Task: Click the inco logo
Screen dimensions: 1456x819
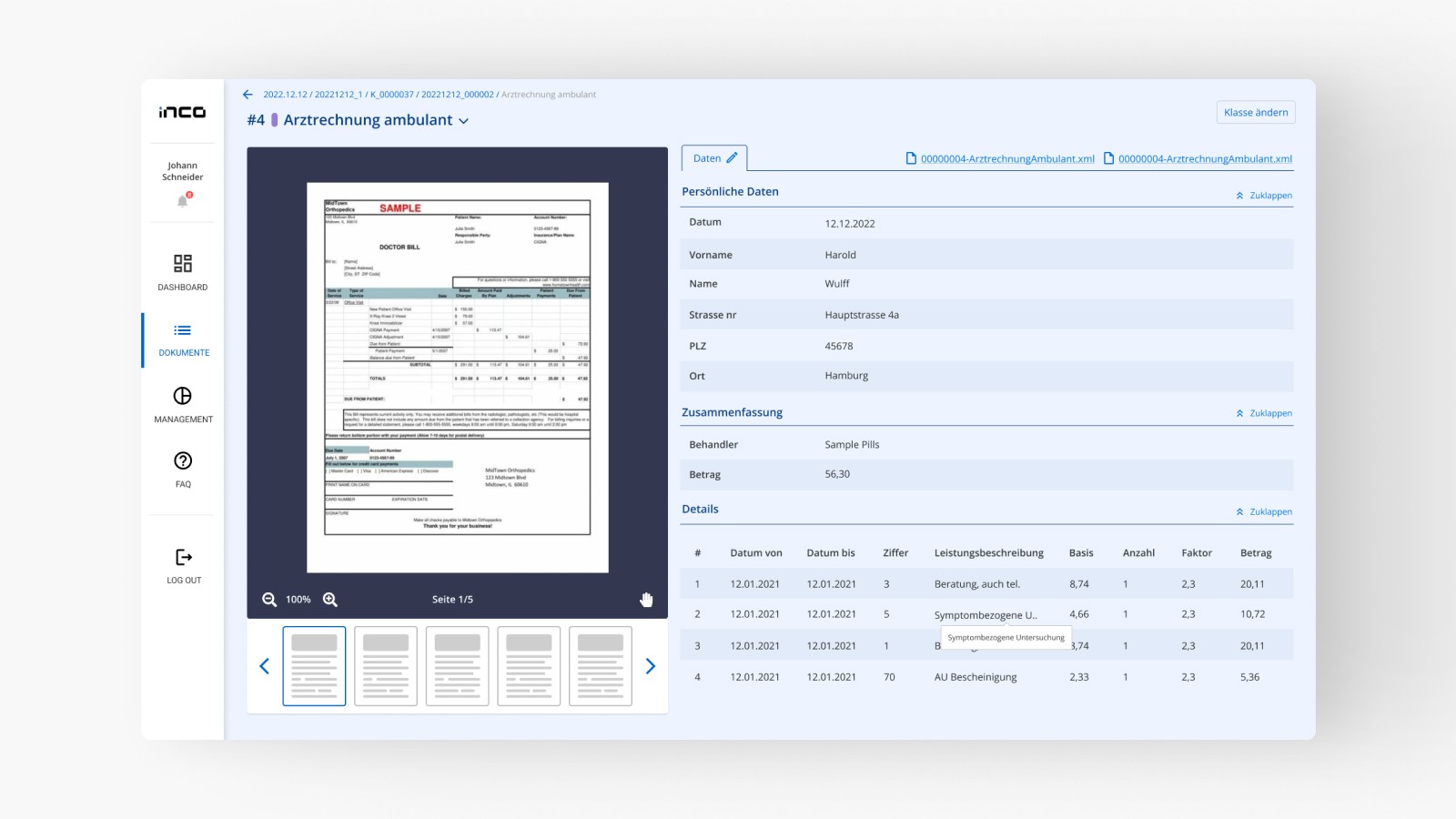Action: pyautogui.click(x=183, y=112)
